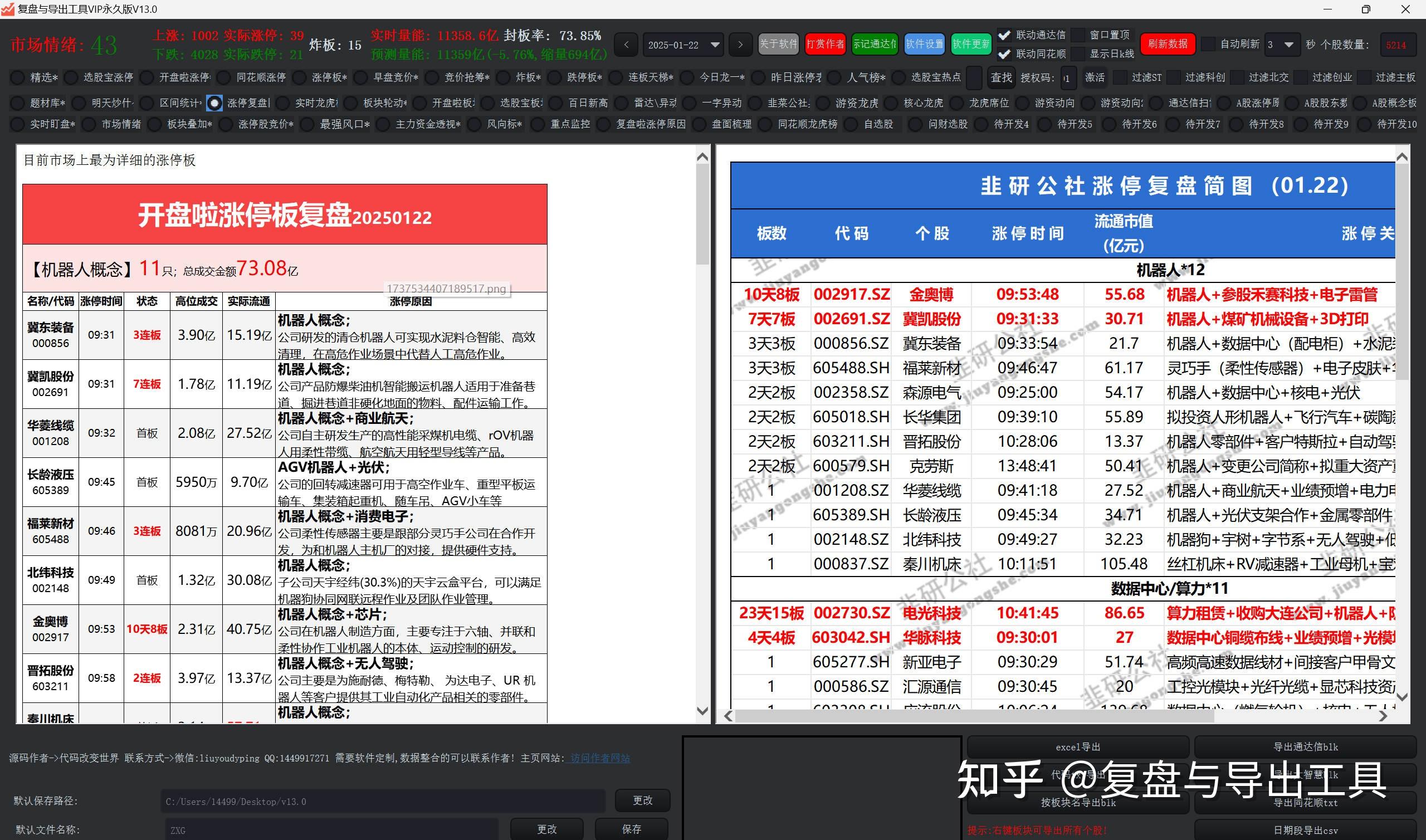Enable 自动刷新 auto refresh
This screenshot has height=840, width=1426.
click(x=1209, y=43)
